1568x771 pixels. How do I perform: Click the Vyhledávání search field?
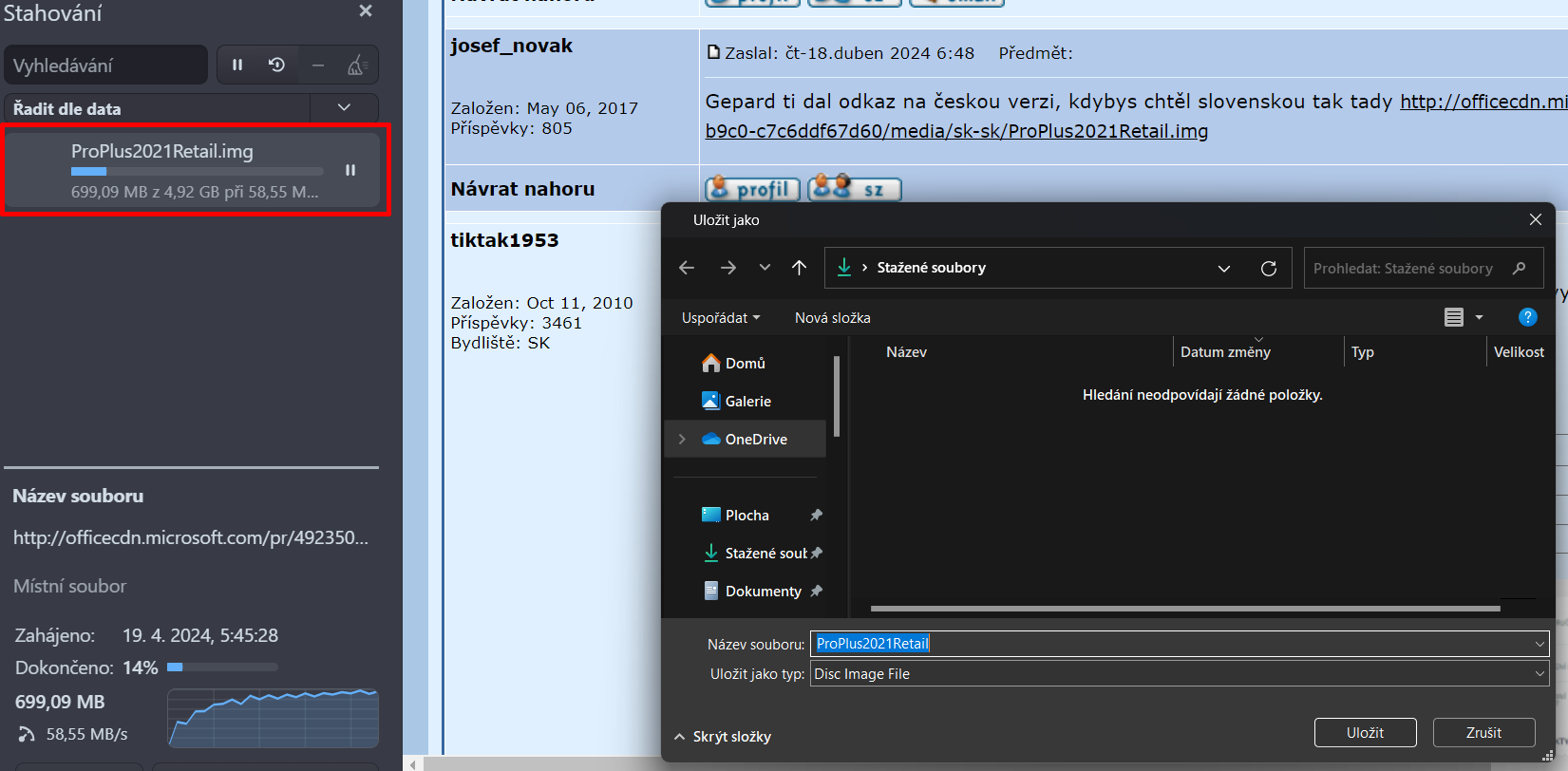click(105, 65)
